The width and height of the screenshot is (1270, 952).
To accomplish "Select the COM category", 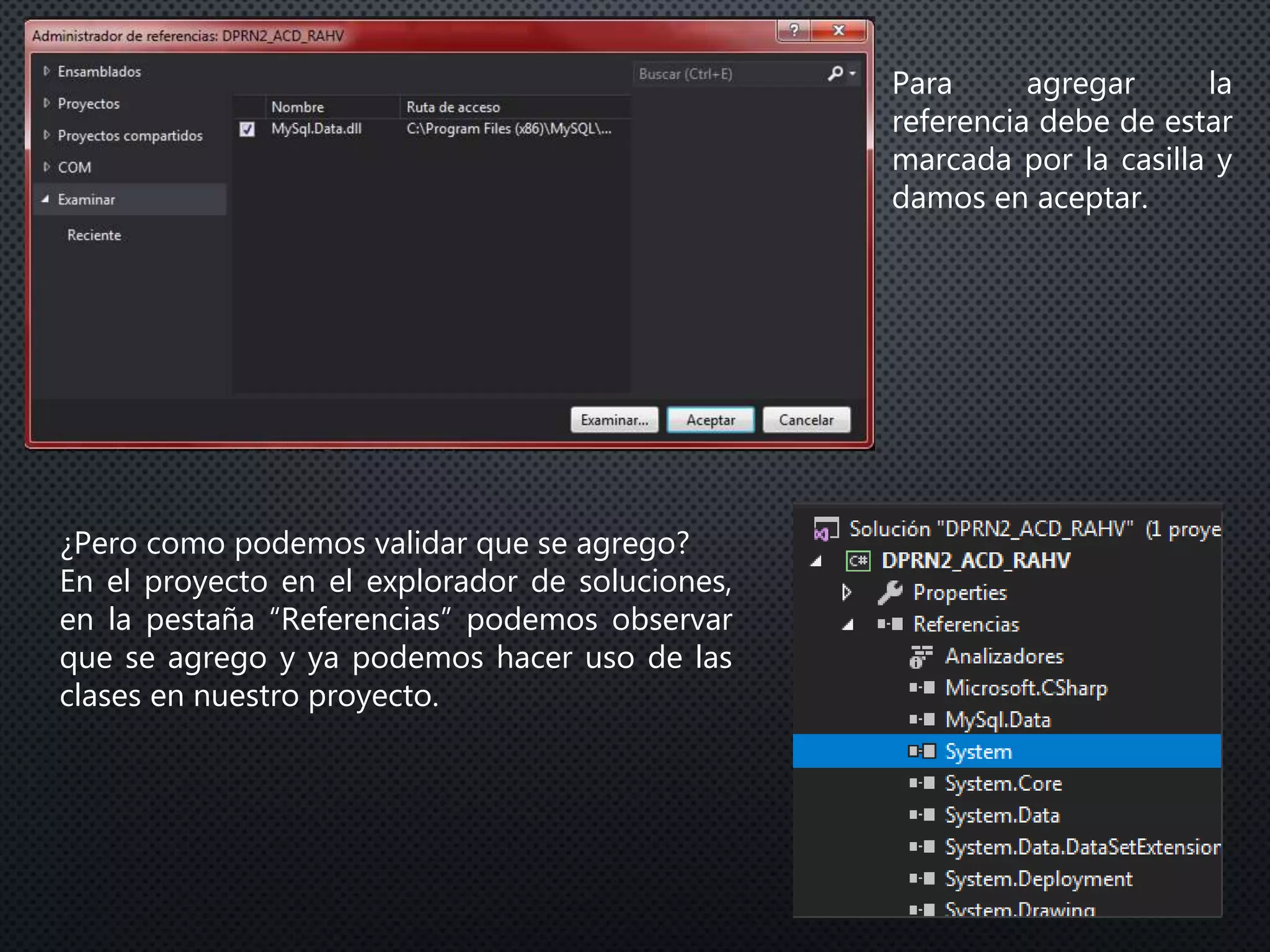I will pos(74,167).
